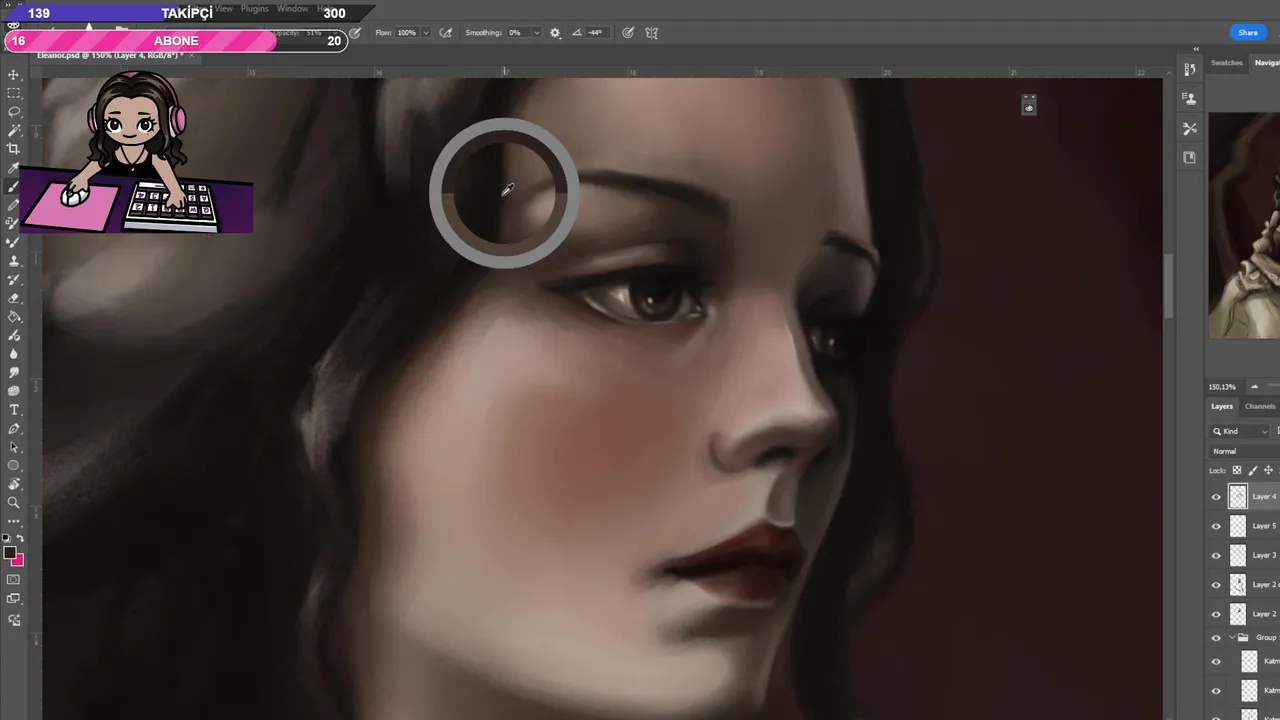Open the Clone Source panel icon

pos(1189,98)
